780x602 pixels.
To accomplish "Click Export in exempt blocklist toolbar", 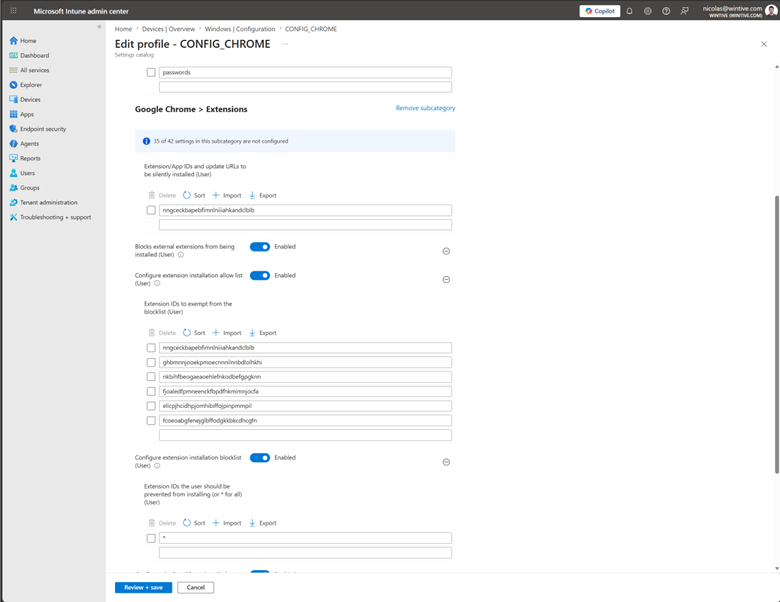I will (263, 333).
